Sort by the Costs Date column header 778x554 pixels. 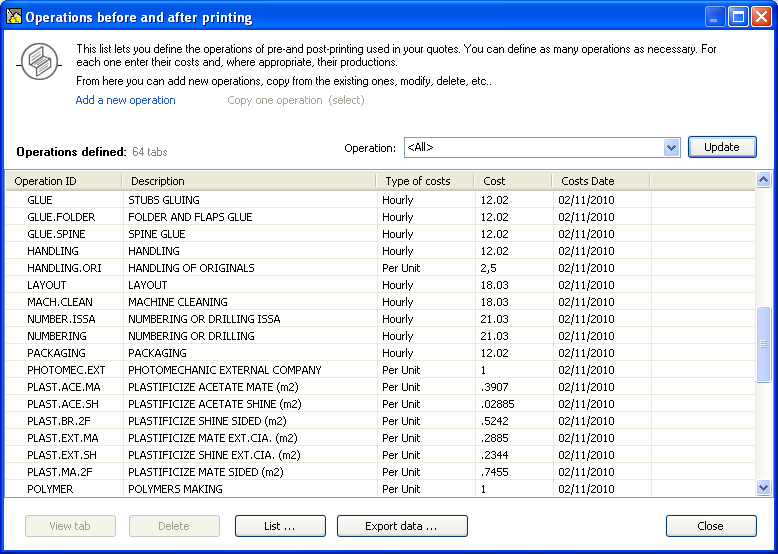pyautogui.click(x=600, y=182)
